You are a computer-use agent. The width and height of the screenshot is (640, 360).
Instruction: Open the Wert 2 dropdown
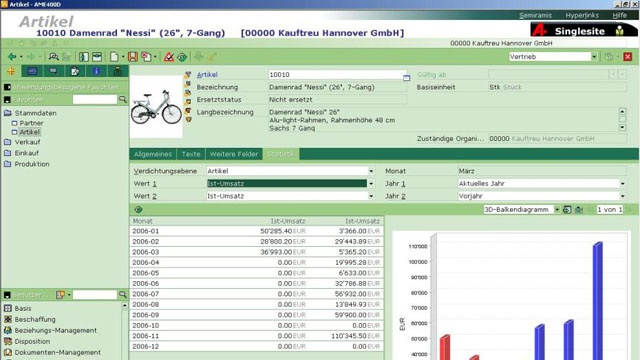click(x=371, y=196)
